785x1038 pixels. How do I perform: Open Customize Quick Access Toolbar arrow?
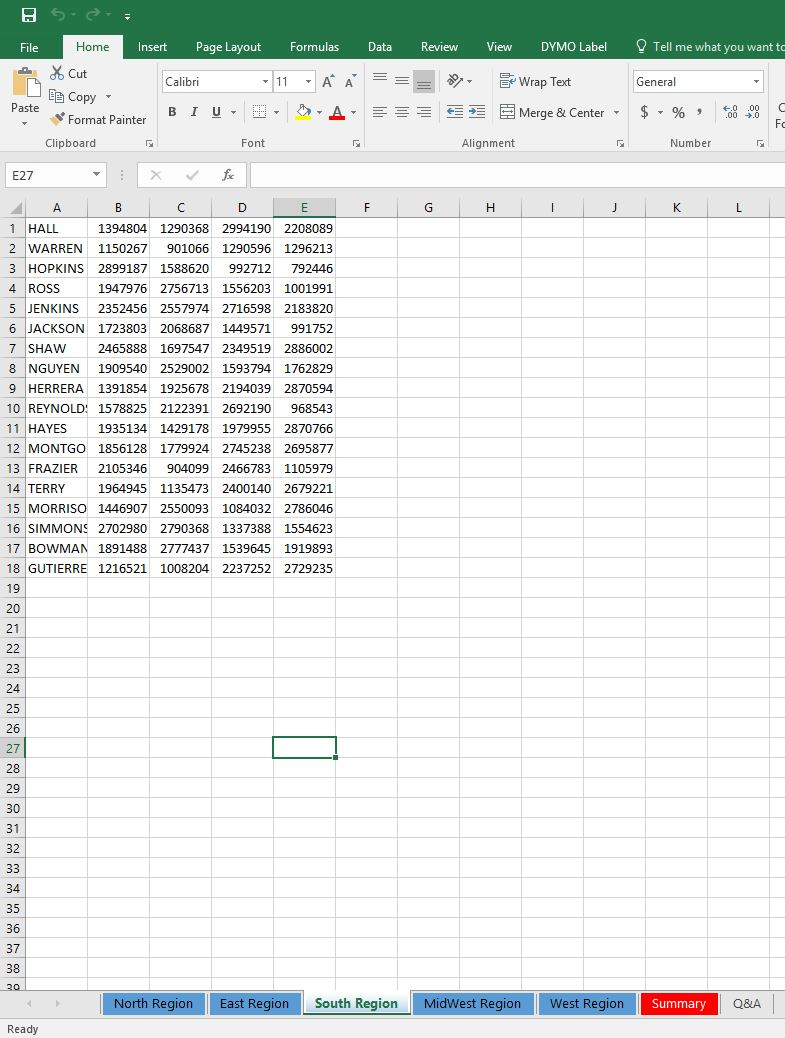(127, 17)
